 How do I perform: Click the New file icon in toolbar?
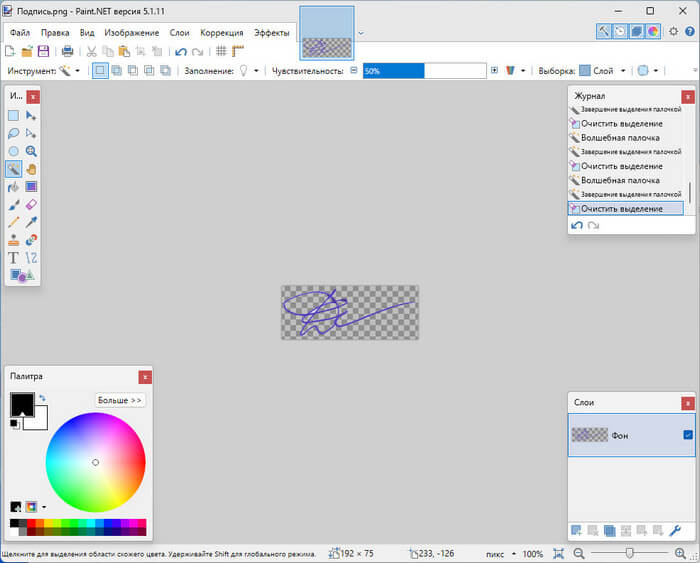pyautogui.click(x=10, y=51)
